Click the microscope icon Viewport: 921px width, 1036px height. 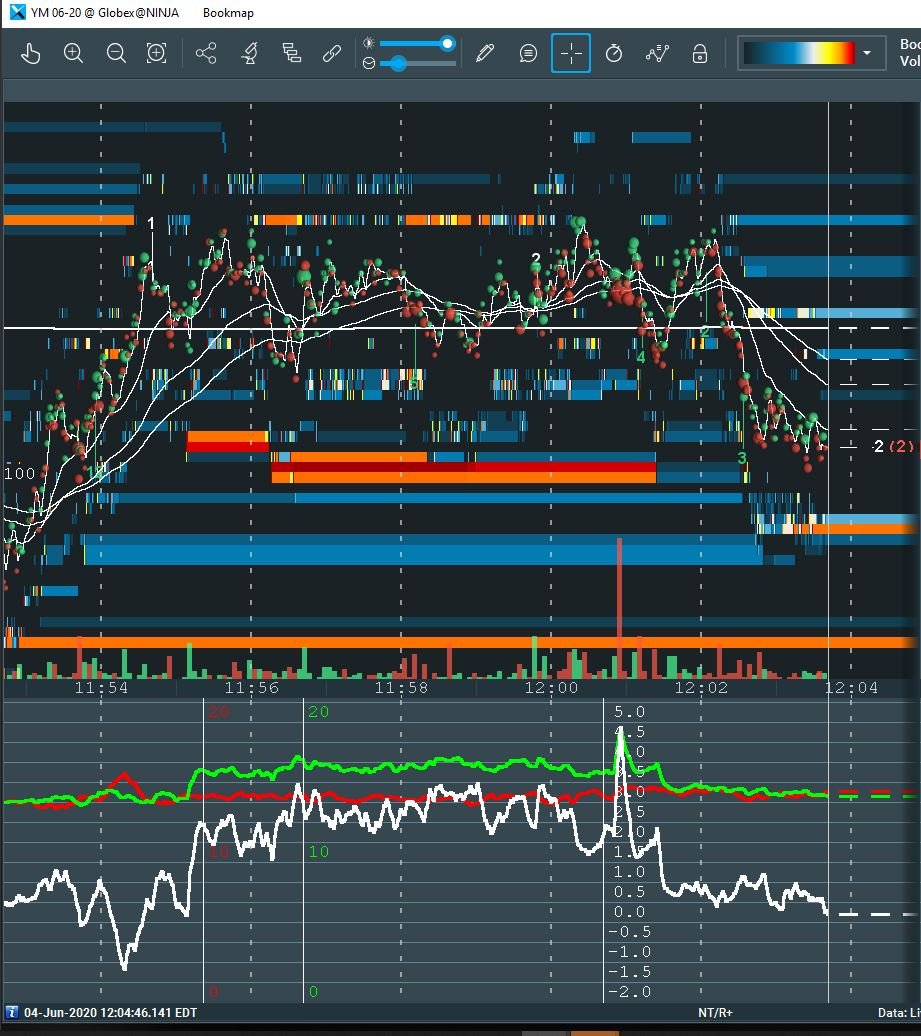coord(249,54)
